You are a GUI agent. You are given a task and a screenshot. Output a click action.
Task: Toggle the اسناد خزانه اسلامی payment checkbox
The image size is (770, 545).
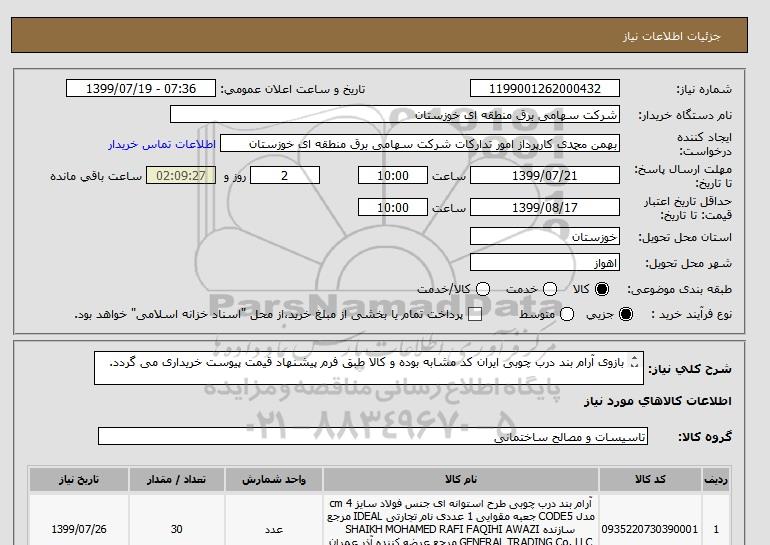[x=474, y=315]
